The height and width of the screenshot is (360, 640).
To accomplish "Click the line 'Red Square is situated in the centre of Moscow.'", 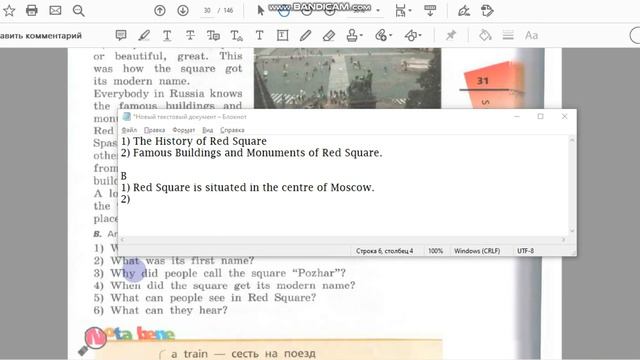I will pyautogui.click(x=253, y=188).
